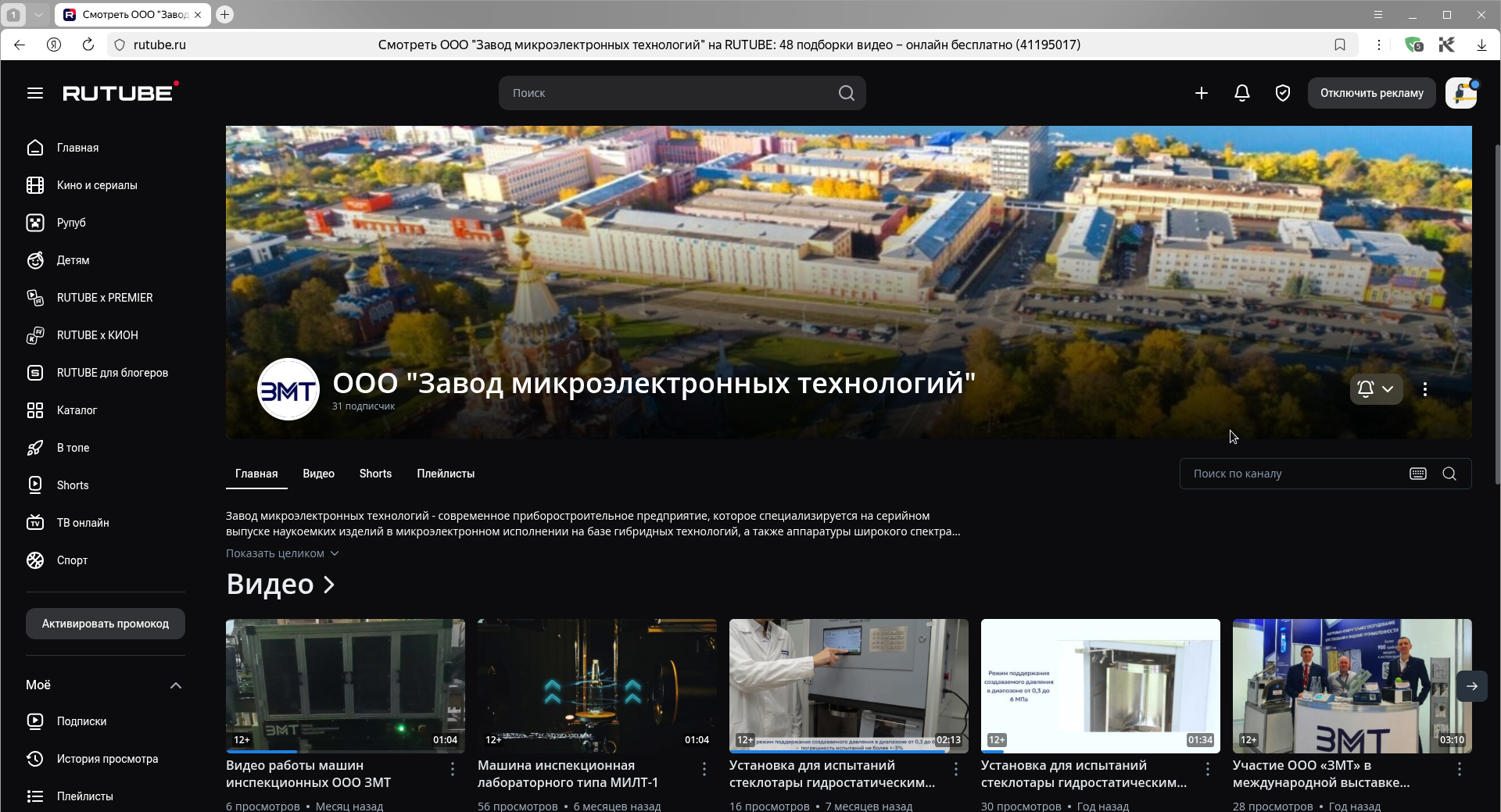Select the "Главная" channel tab

point(256,474)
